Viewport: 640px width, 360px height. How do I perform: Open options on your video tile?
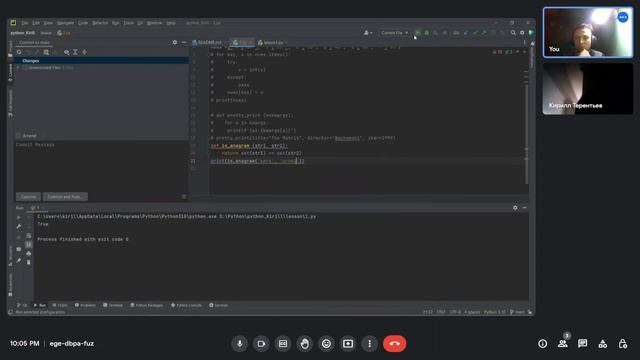coord(622,18)
